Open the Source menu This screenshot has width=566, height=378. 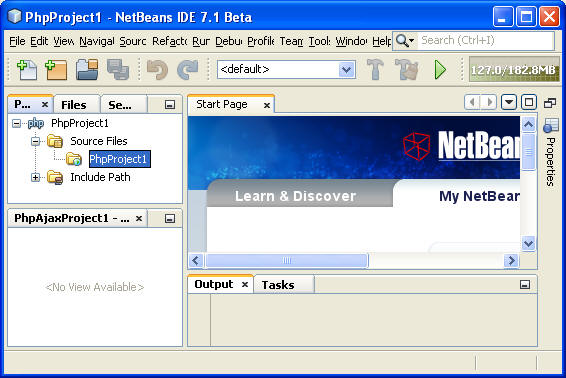(x=133, y=41)
